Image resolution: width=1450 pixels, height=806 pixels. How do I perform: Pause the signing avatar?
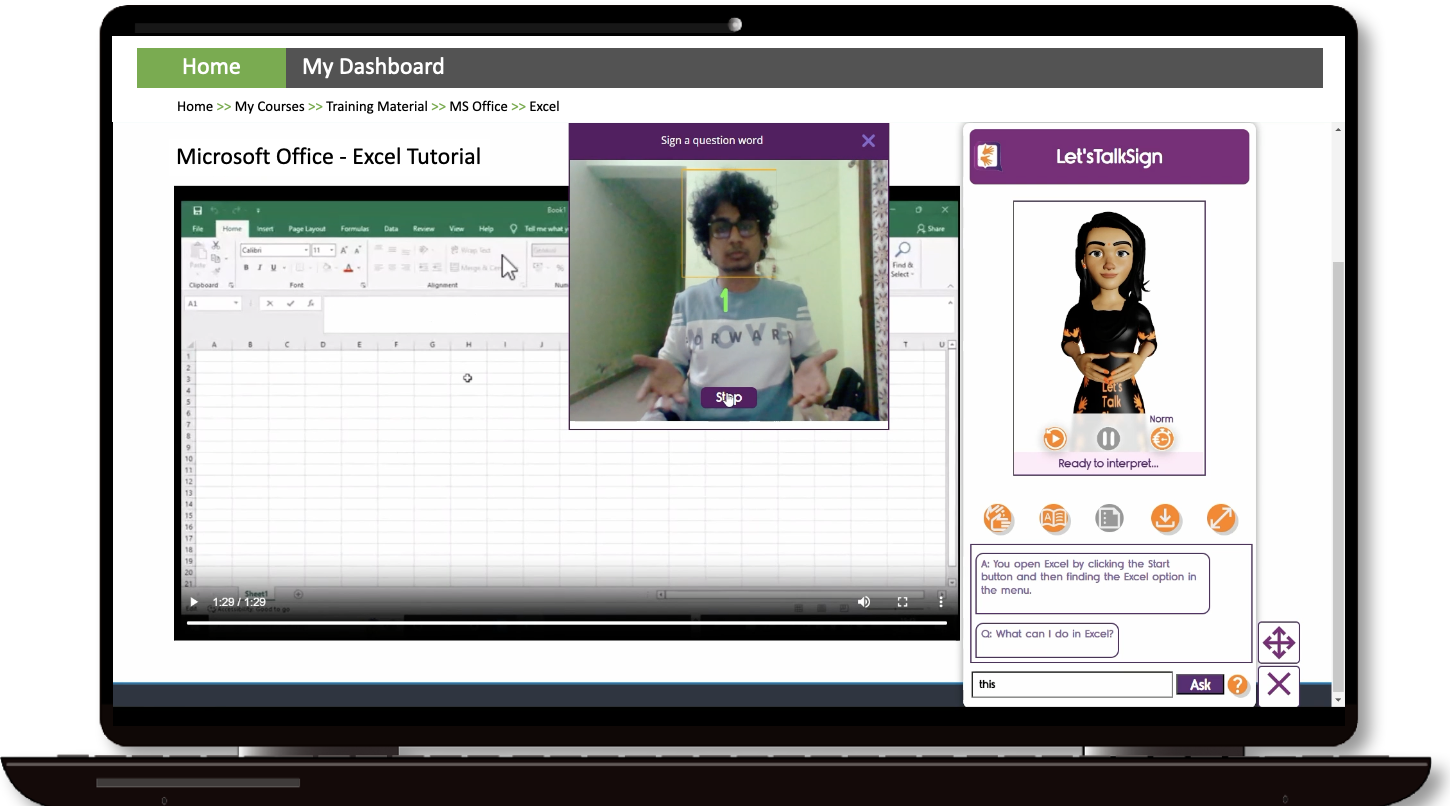click(1108, 438)
